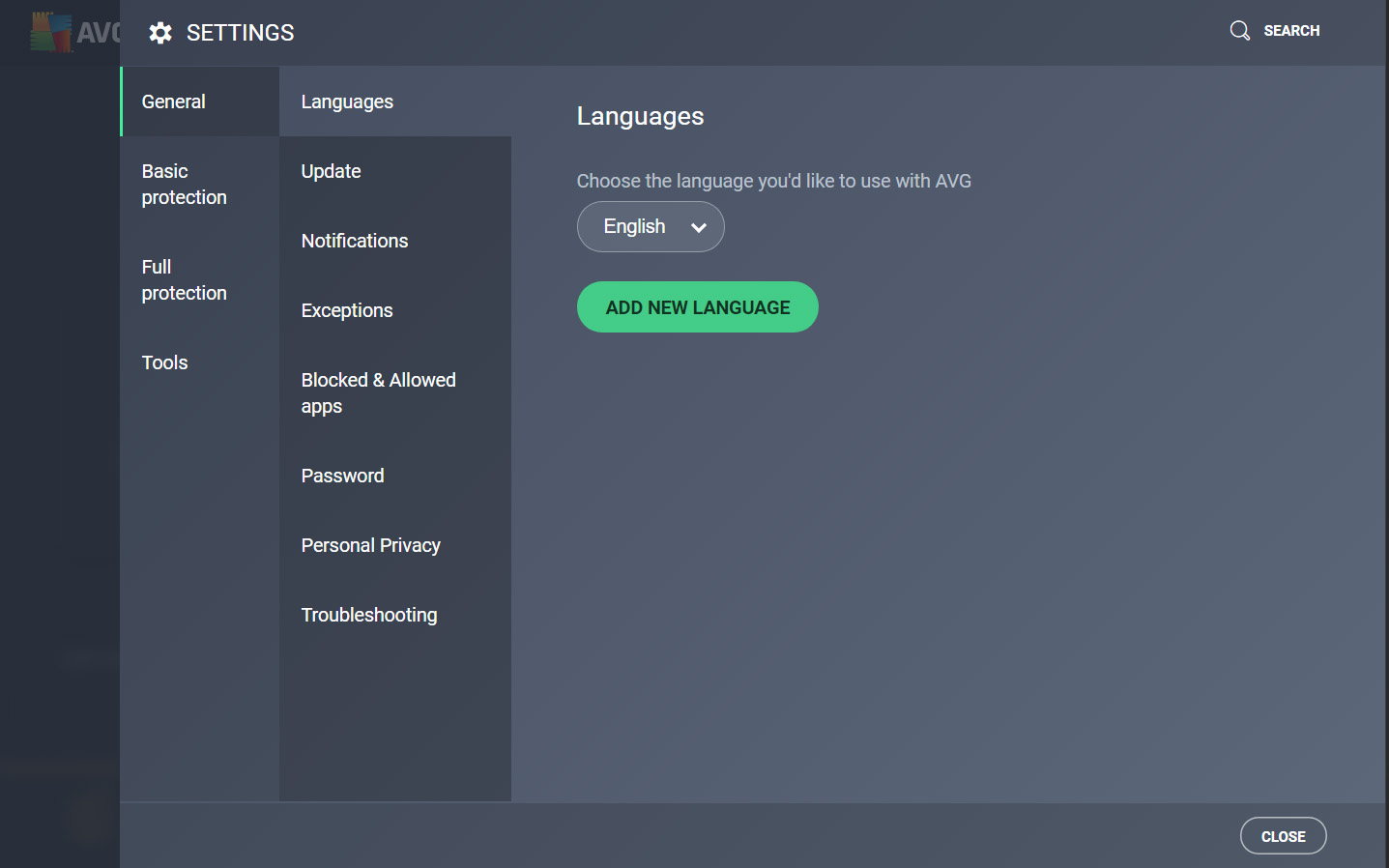Open the Exceptions settings
The width and height of the screenshot is (1389, 868).
pos(346,310)
